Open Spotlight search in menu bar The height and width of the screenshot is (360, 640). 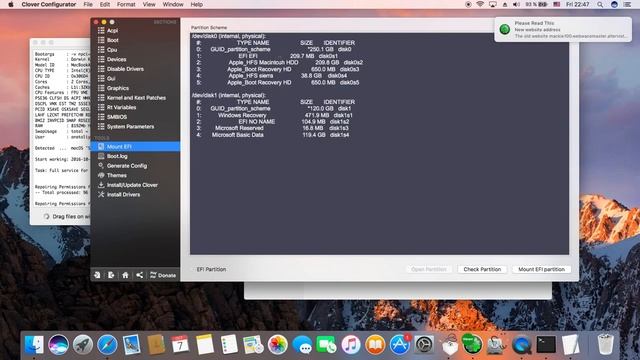point(600,4)
